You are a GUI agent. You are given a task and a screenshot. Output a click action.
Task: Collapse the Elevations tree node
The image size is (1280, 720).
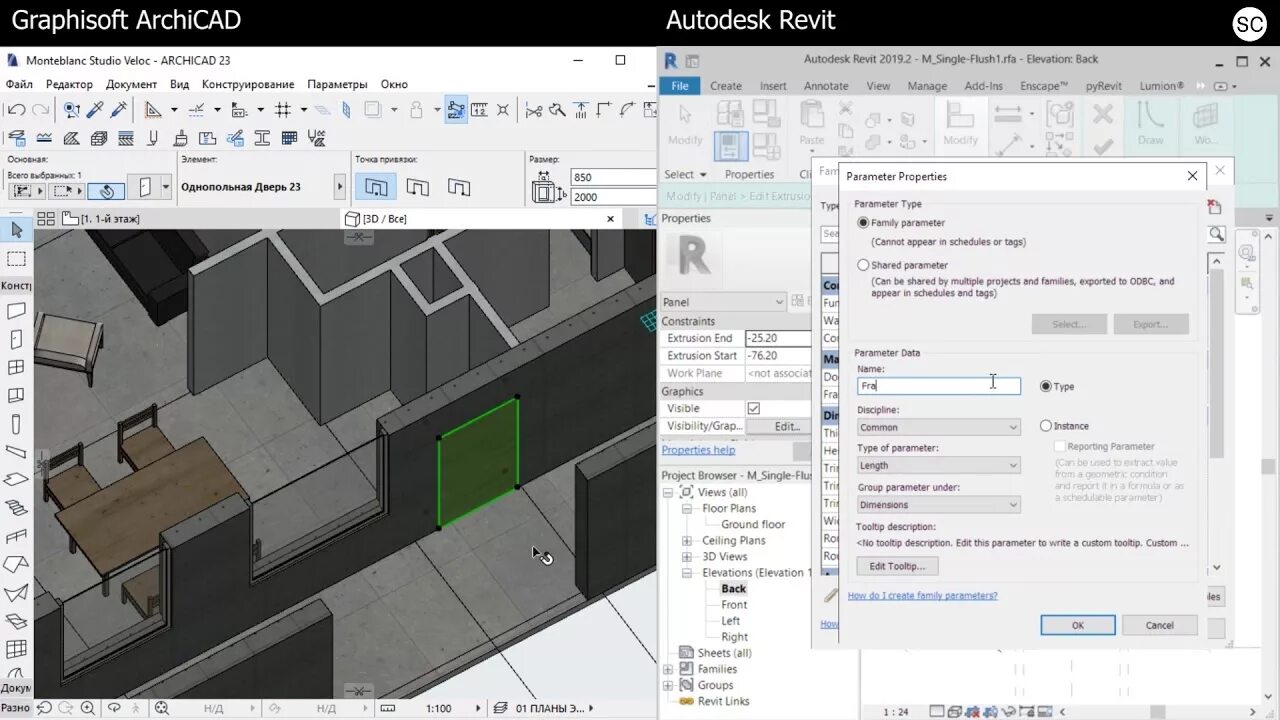click(687, 573)
